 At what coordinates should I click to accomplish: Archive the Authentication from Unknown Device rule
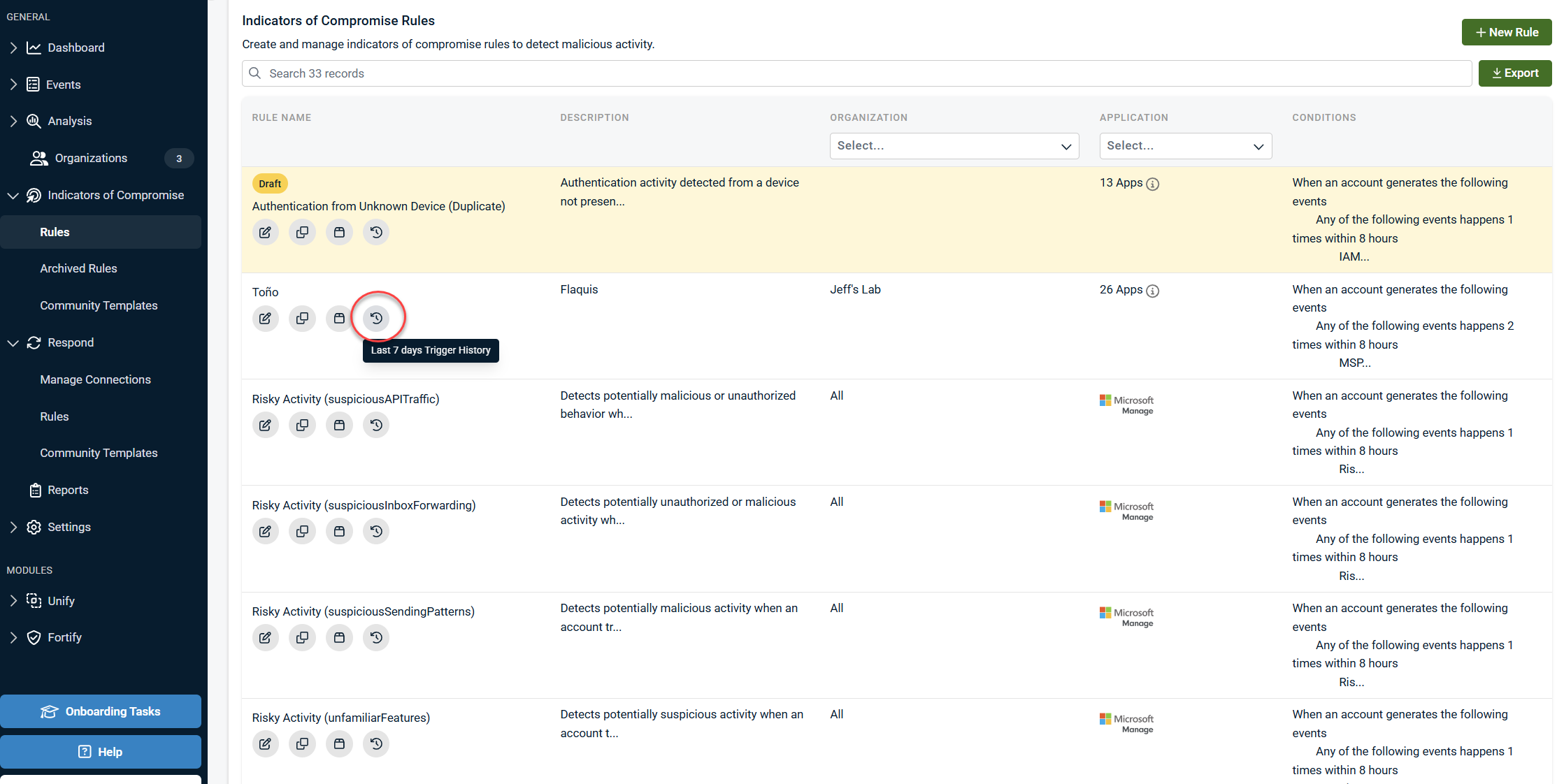click(x=339, y=233)
